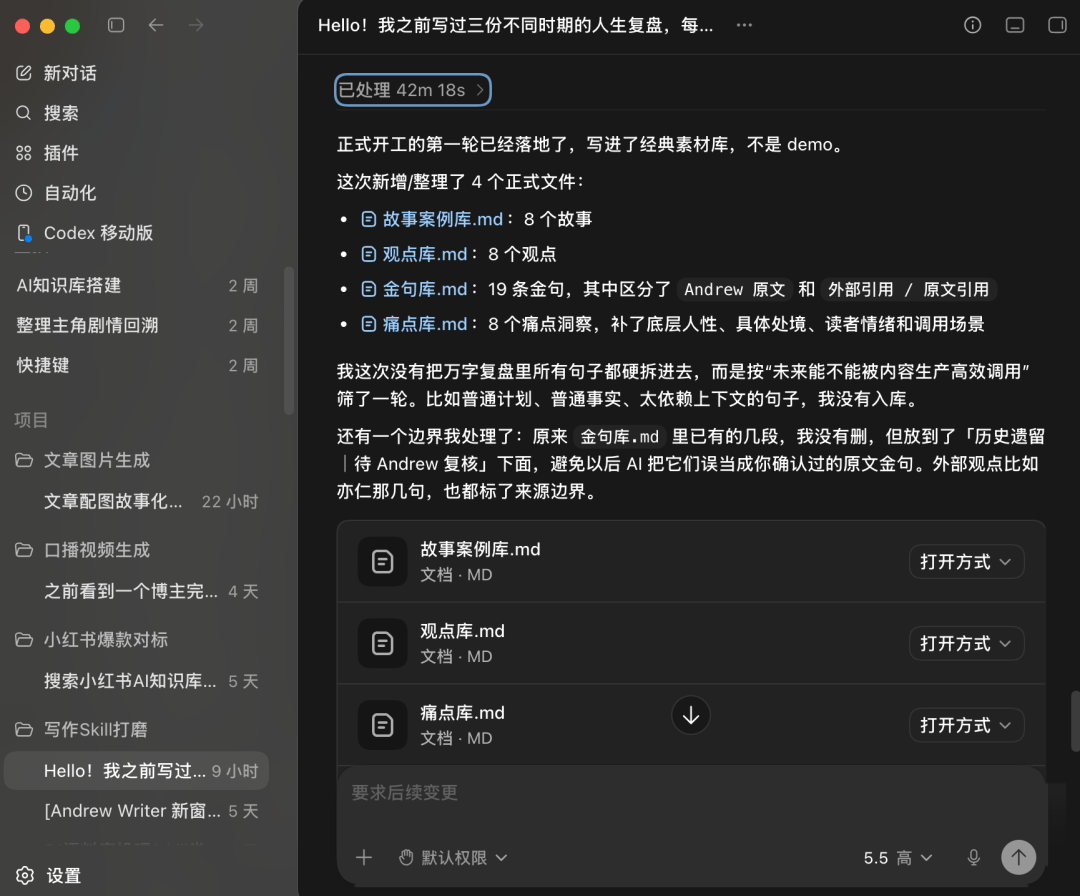Start voice input with the microphone
Image resolution: width=1080 pixels, height=896 pixels.
tap(973, 857)
